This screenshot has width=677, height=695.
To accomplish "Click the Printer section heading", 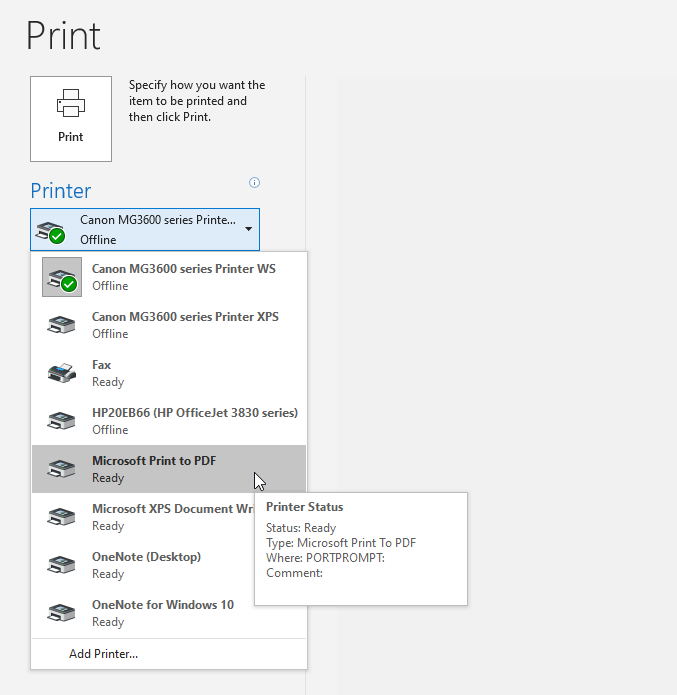I will (61, 191).
